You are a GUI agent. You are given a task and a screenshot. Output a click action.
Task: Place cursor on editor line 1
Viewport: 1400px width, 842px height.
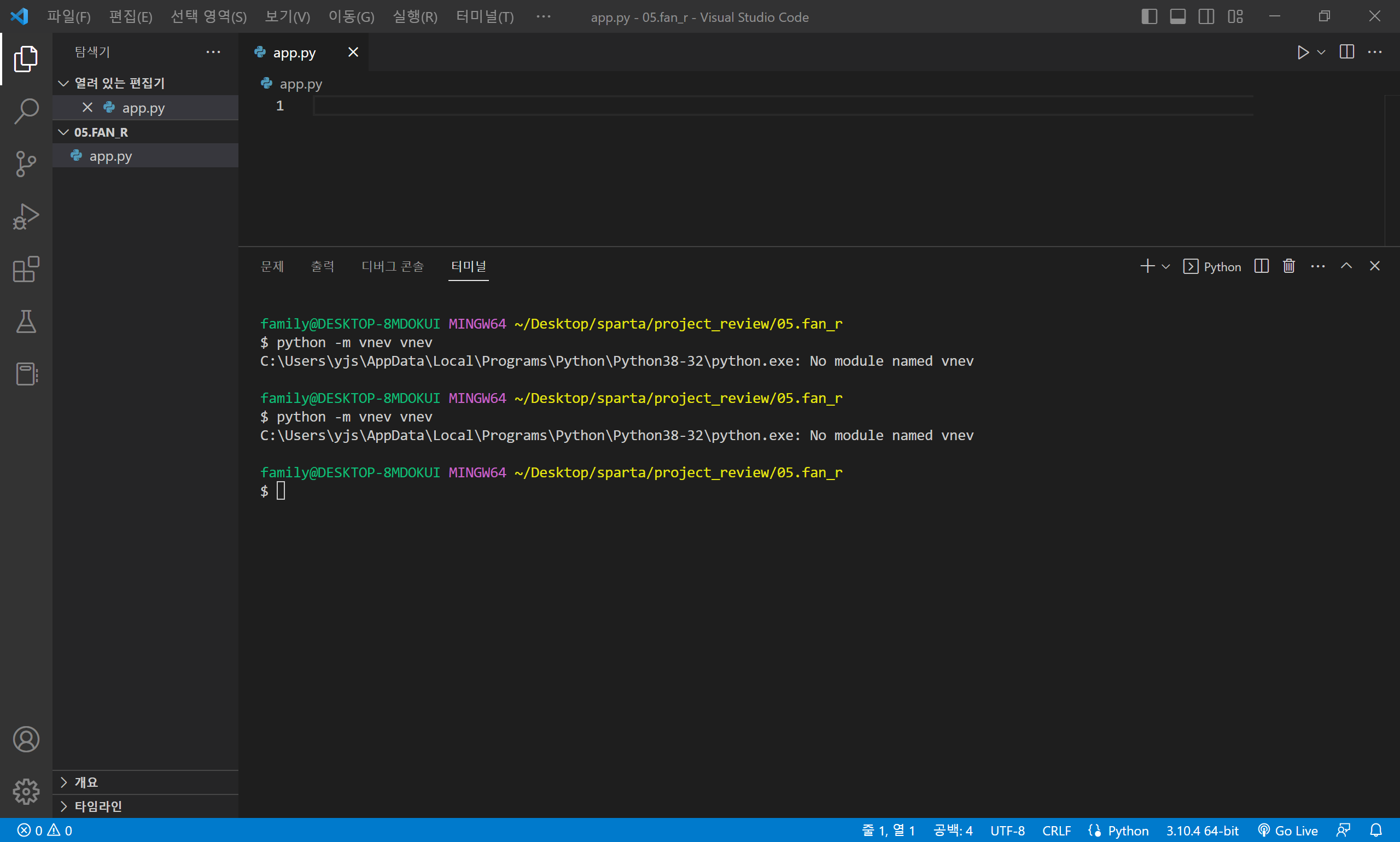click(783, 106)
